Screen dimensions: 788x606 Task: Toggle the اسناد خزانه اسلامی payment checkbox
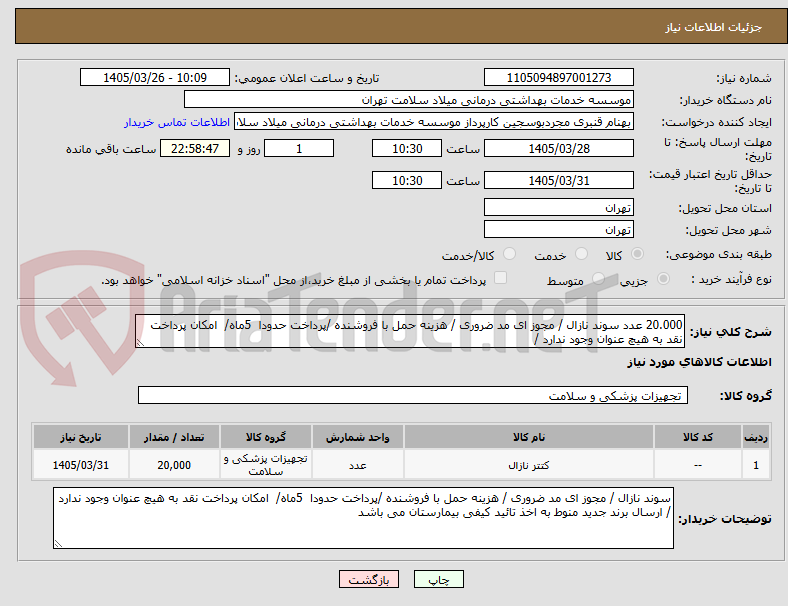(501, 278)
